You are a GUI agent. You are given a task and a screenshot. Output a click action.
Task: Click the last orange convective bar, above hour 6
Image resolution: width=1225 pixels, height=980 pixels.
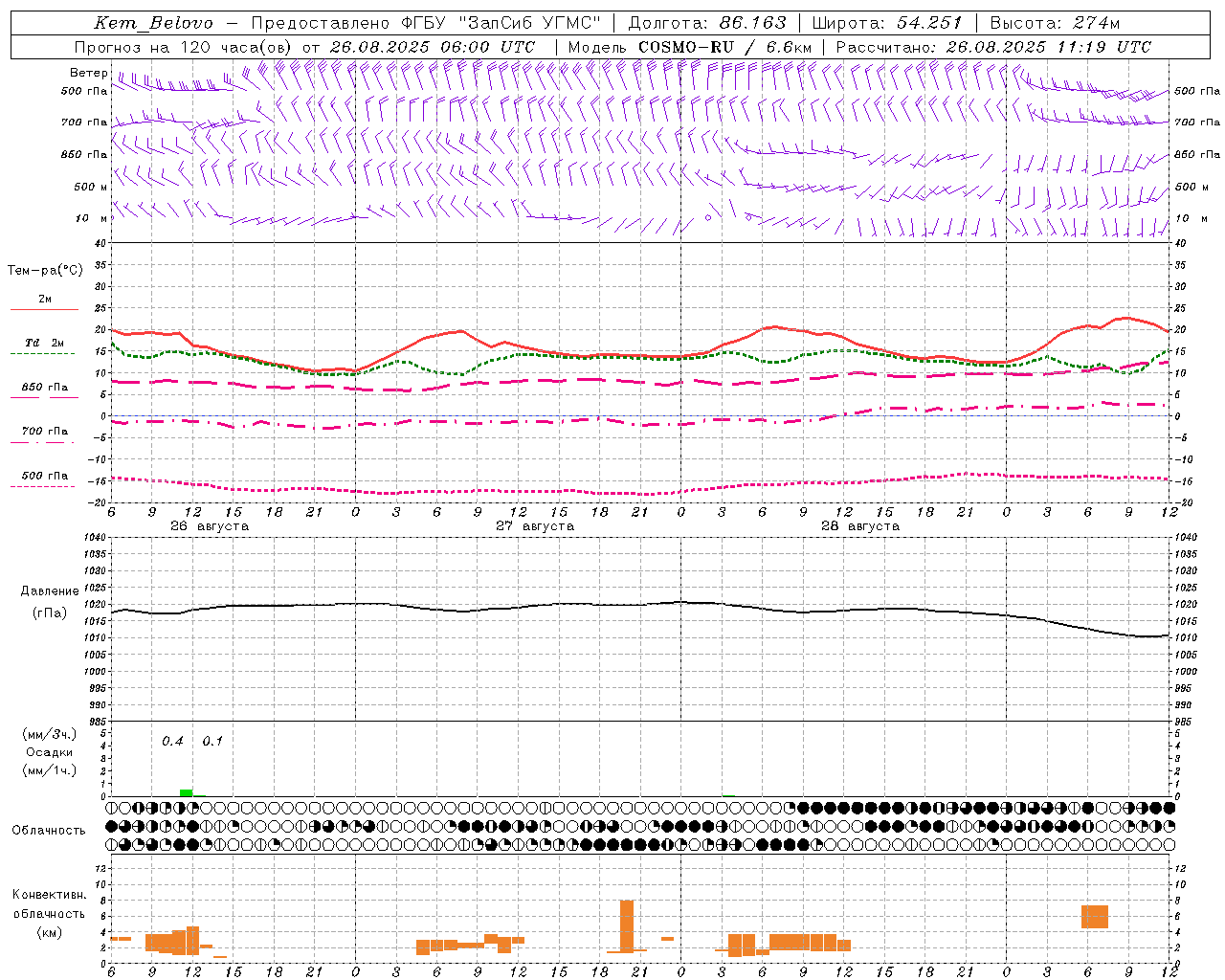coord(1095,917)
